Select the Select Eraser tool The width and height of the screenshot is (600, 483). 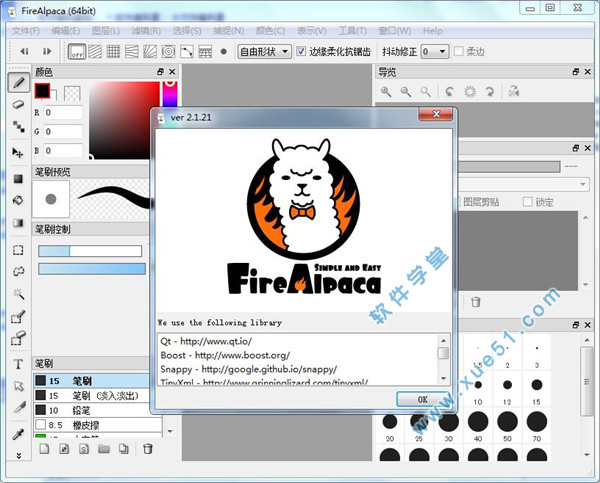[x=18, y=338]
